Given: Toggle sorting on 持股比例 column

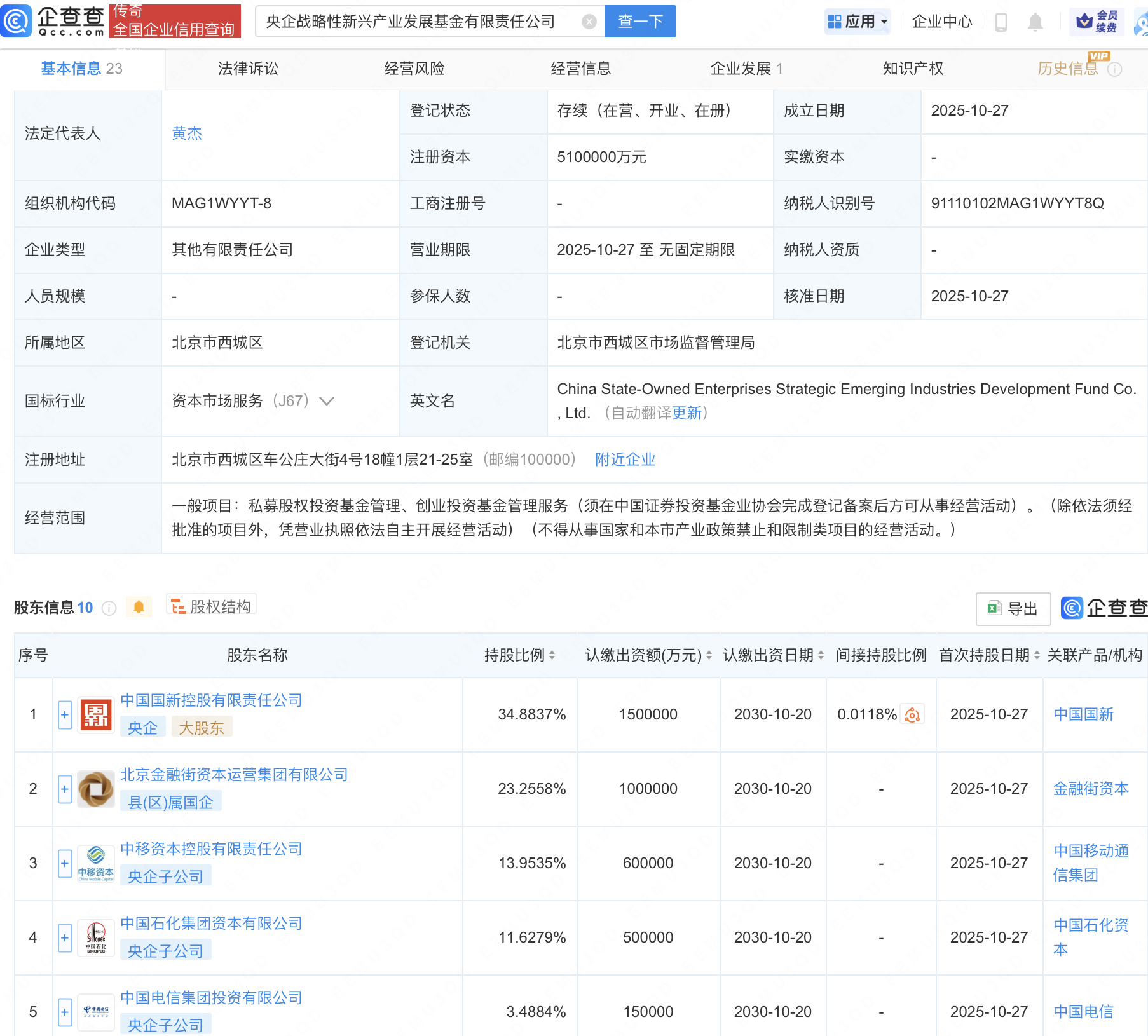Looking at the screenshot, I should click(x=552, y=655).
